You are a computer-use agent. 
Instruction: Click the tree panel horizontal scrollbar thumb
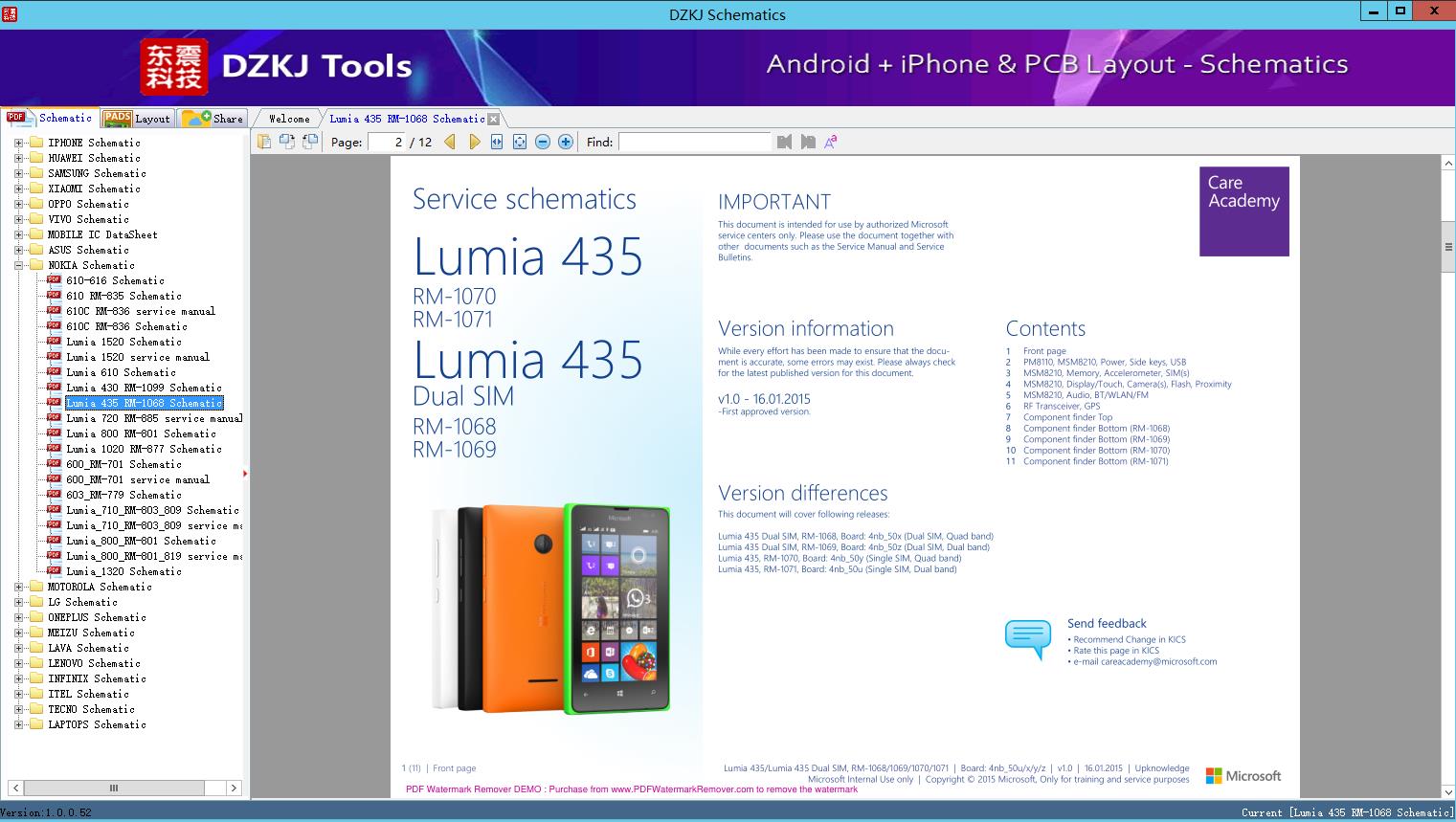(114, 788)
